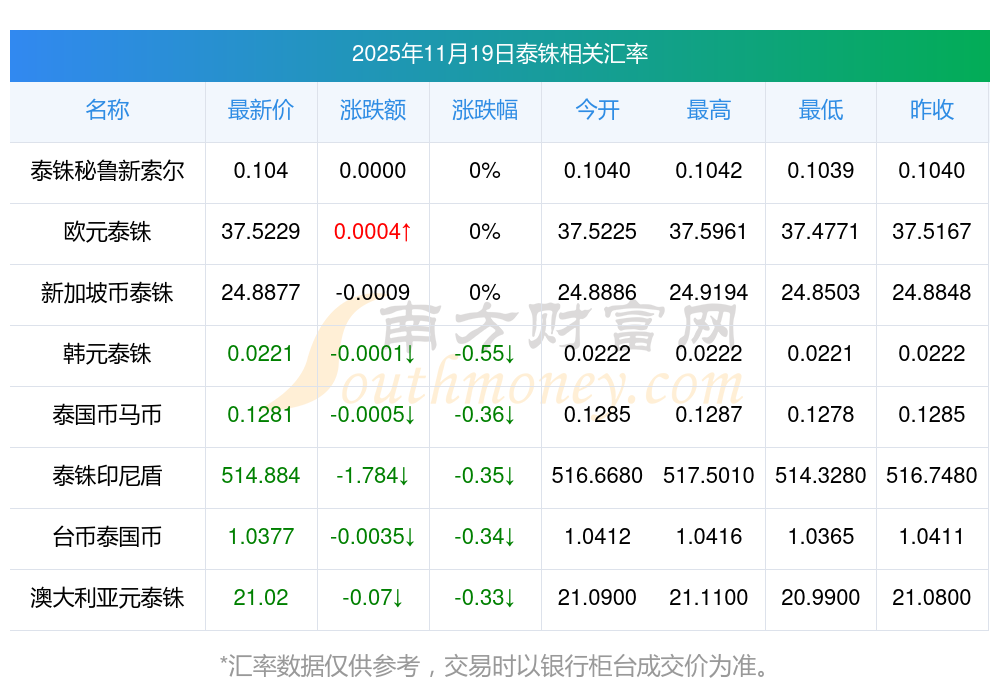
Task: Click the -0.55↓ percentage change cell
Action: tap(485, 354)
